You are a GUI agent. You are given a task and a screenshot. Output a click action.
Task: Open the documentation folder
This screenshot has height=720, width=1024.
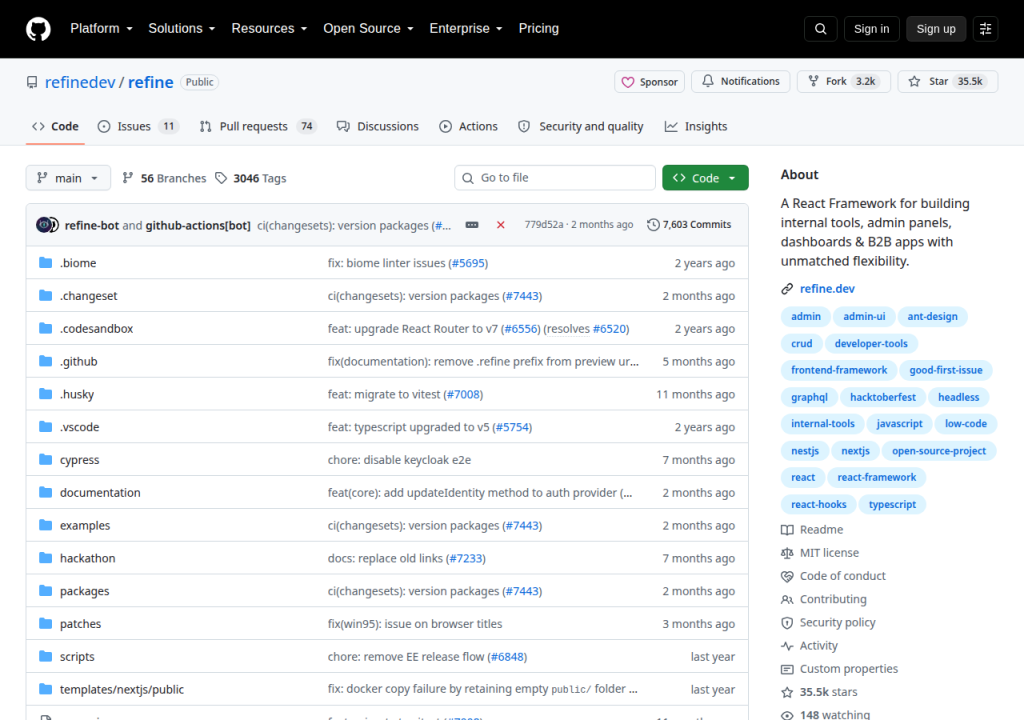[100, 493]
